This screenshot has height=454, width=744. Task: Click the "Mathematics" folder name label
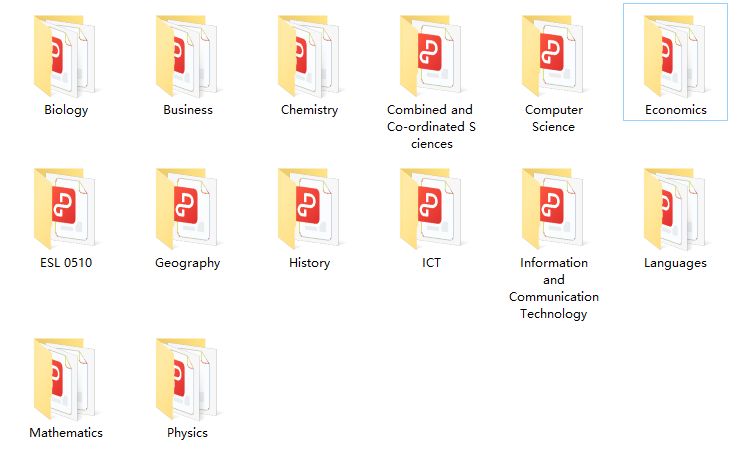pos(66,433)
